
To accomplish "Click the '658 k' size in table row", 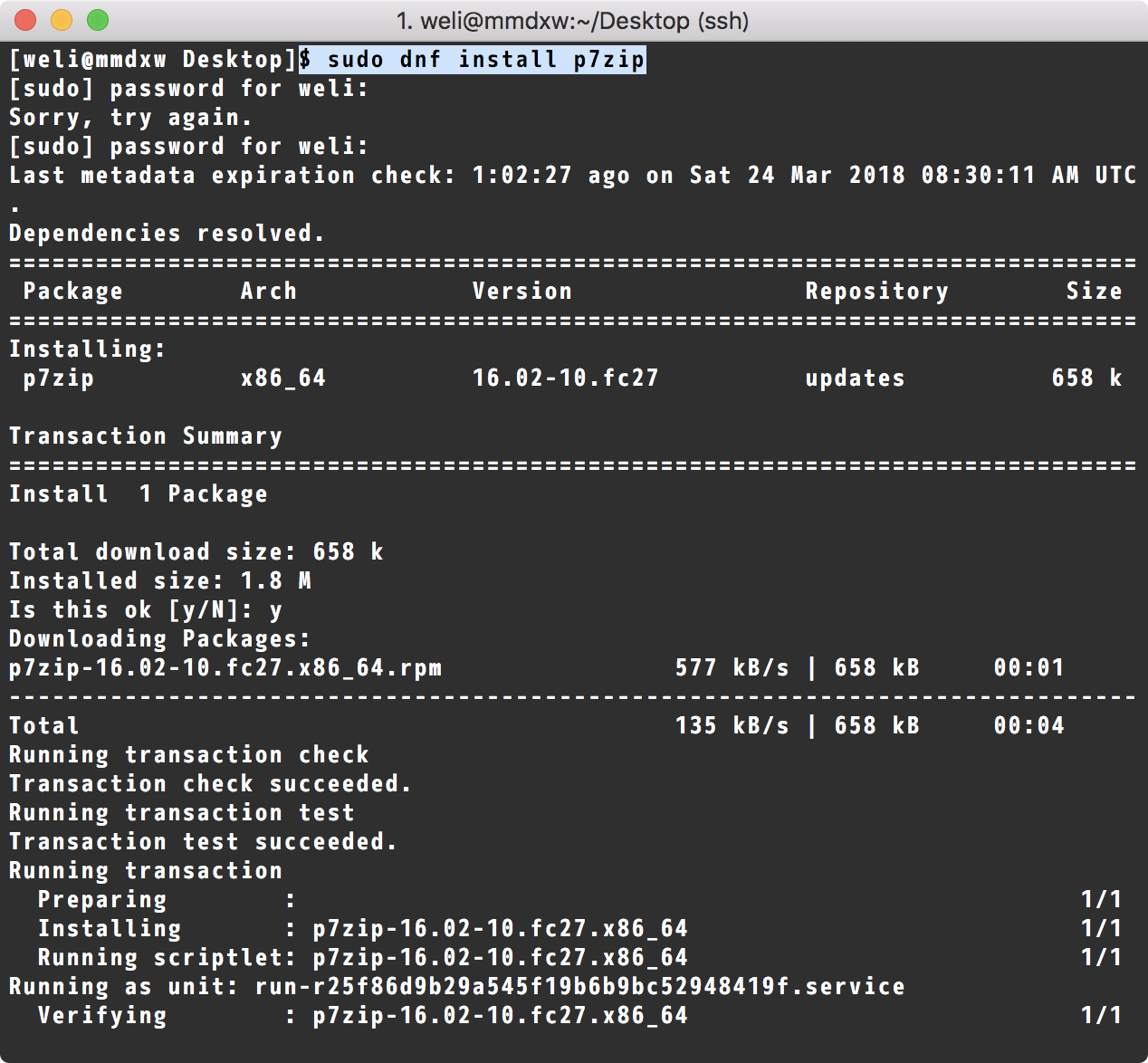I will click(1087, 378).
